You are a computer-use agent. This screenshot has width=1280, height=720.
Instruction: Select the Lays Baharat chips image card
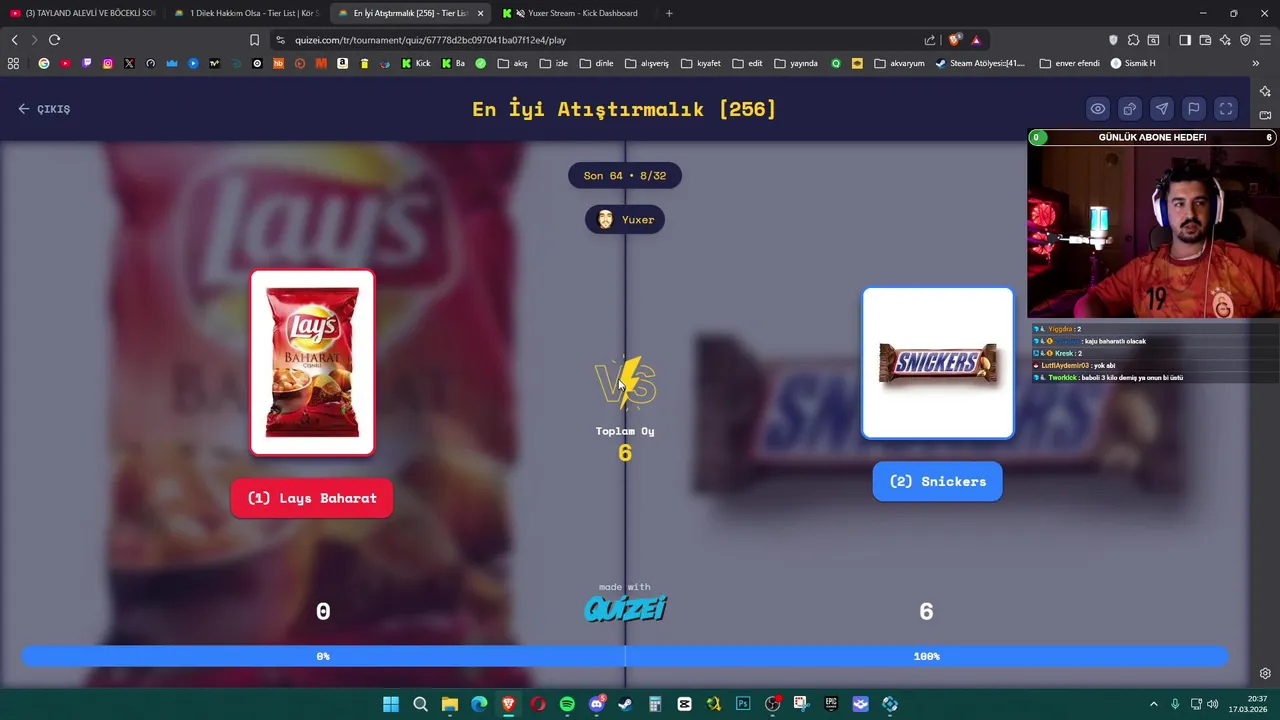coord(312,362)
